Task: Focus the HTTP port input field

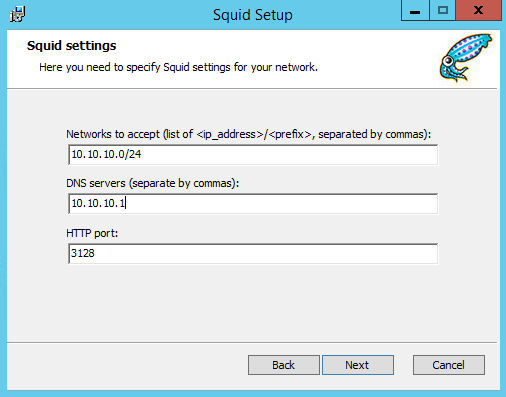Action: [x=253, y=254]
